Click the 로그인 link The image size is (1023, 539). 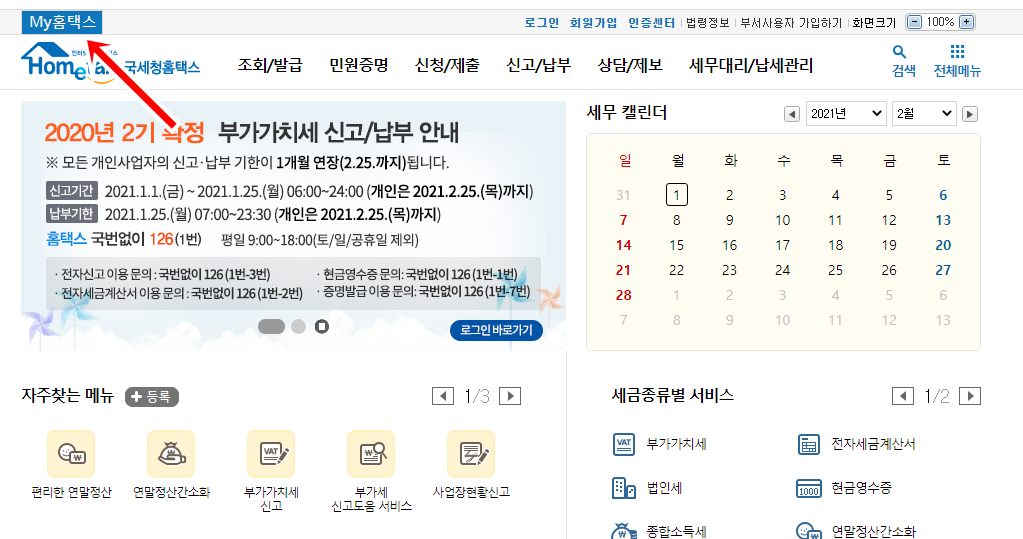tap(542, 23)
